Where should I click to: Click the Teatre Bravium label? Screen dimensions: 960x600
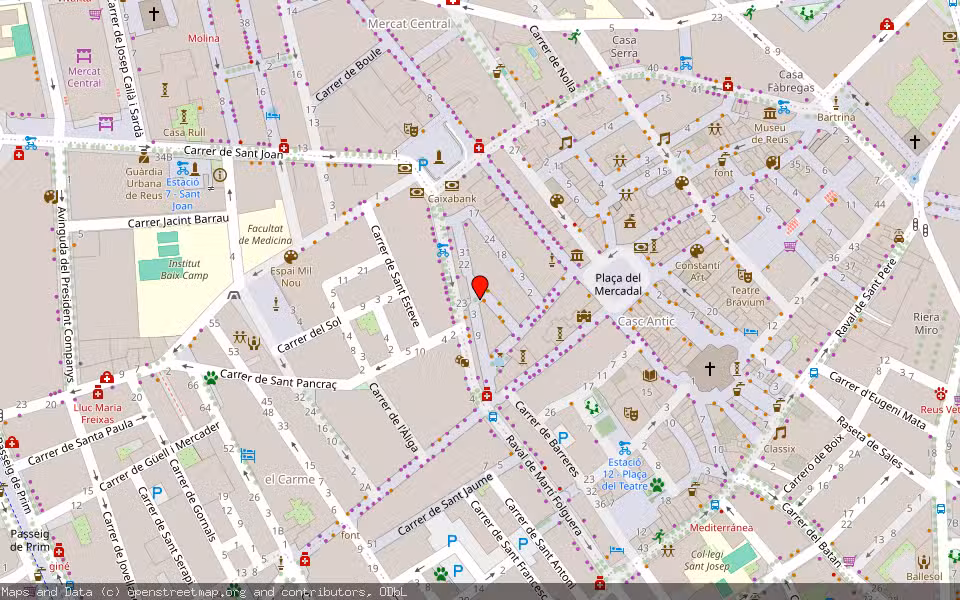[745, 296]
